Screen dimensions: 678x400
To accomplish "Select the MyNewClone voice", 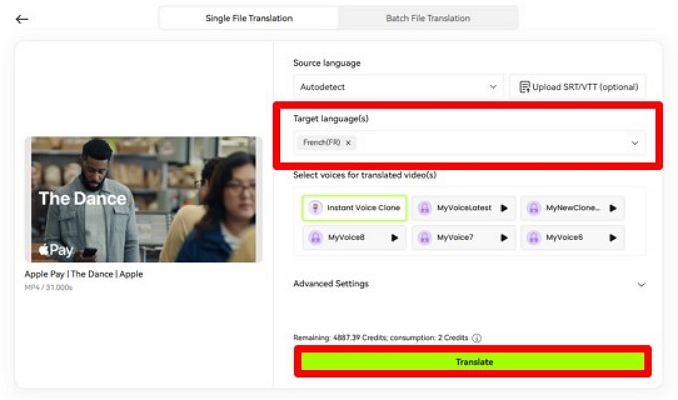I will point(572,208).
